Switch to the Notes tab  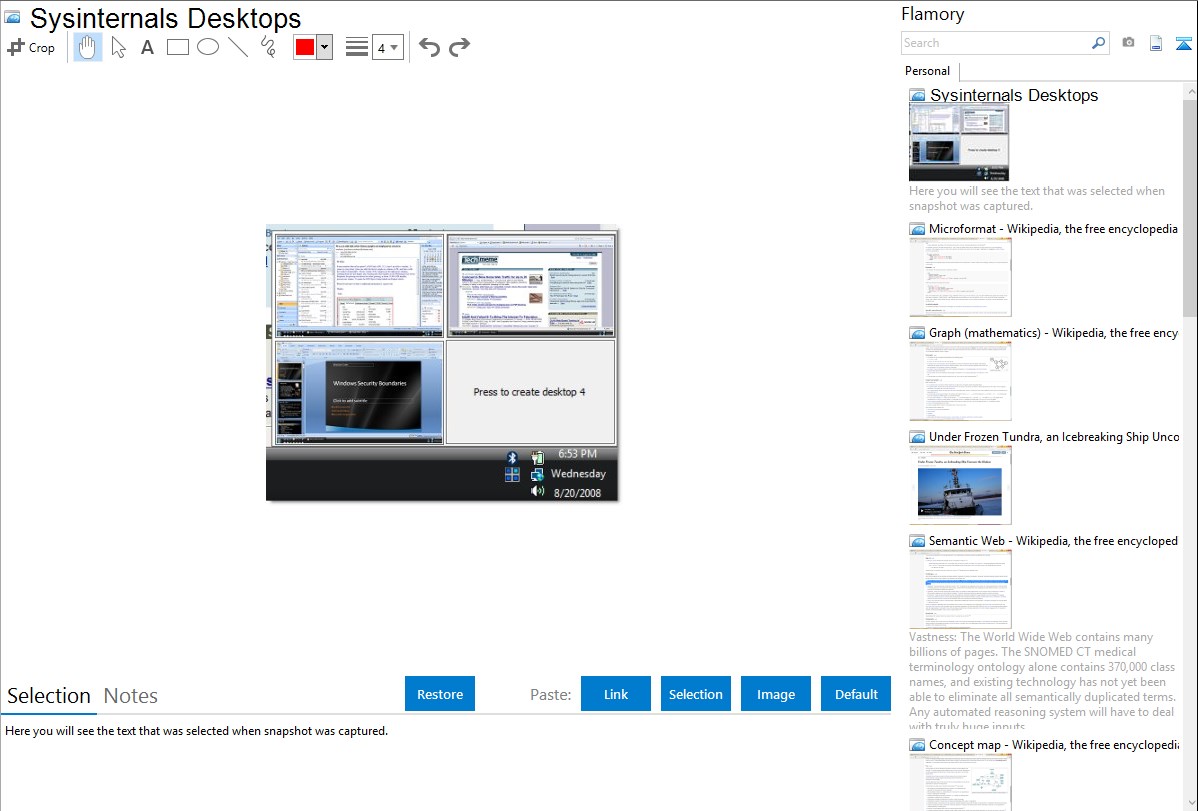pos(131,696)
